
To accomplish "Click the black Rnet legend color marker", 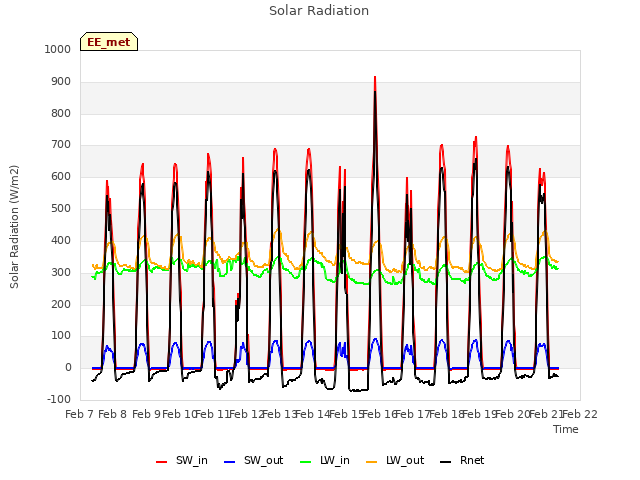I will (446, 462).
